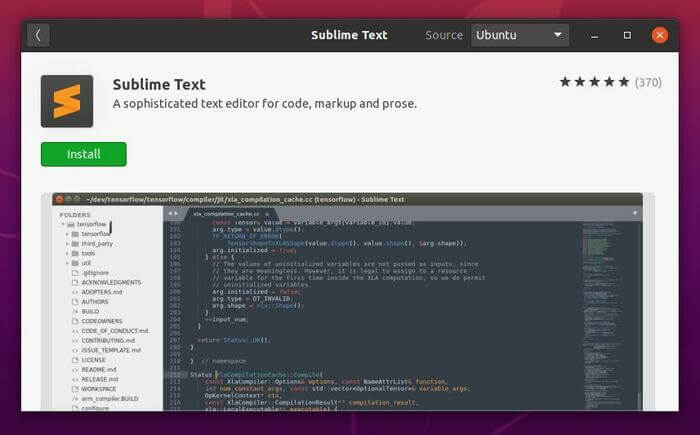
Task: Click the (370) review count
Action: click(648, 83)
